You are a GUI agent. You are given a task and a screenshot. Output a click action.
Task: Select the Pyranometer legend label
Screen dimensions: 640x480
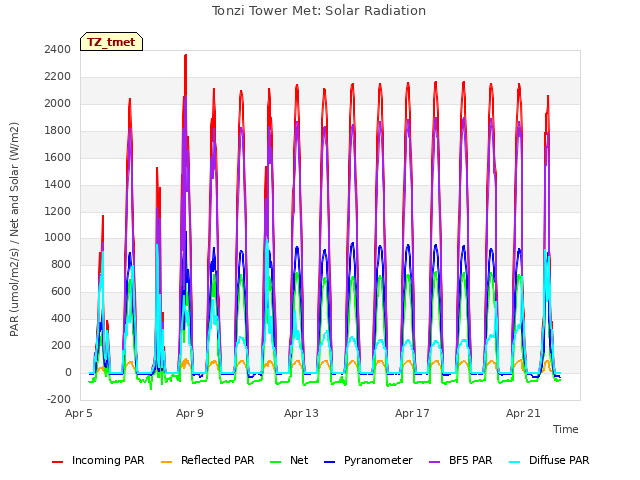[378, 460]
